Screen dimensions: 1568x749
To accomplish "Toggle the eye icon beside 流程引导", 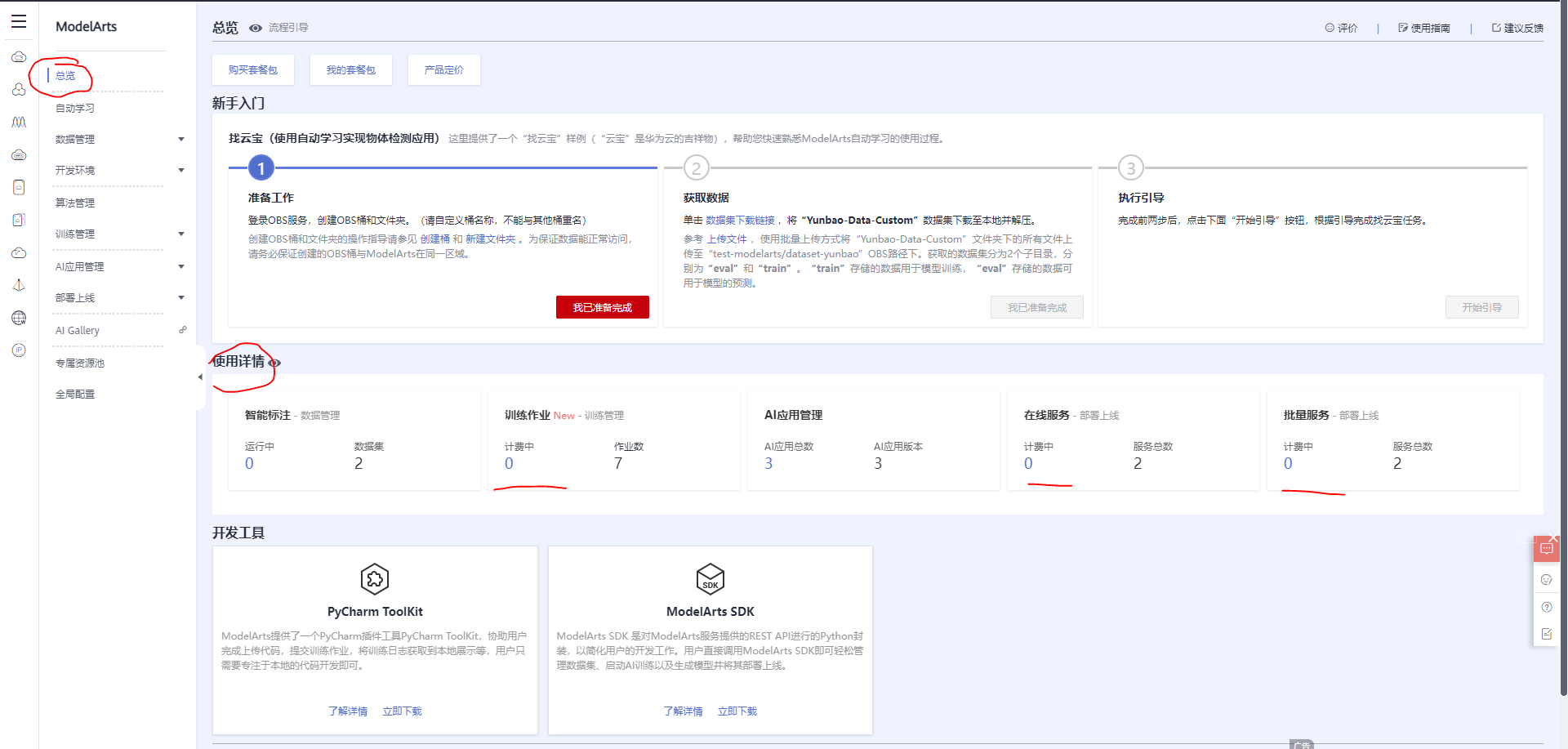I will click(256, 28).
